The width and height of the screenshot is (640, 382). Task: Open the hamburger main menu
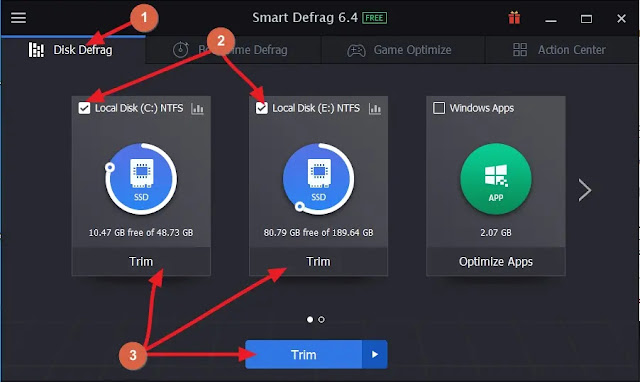[18, 18]
